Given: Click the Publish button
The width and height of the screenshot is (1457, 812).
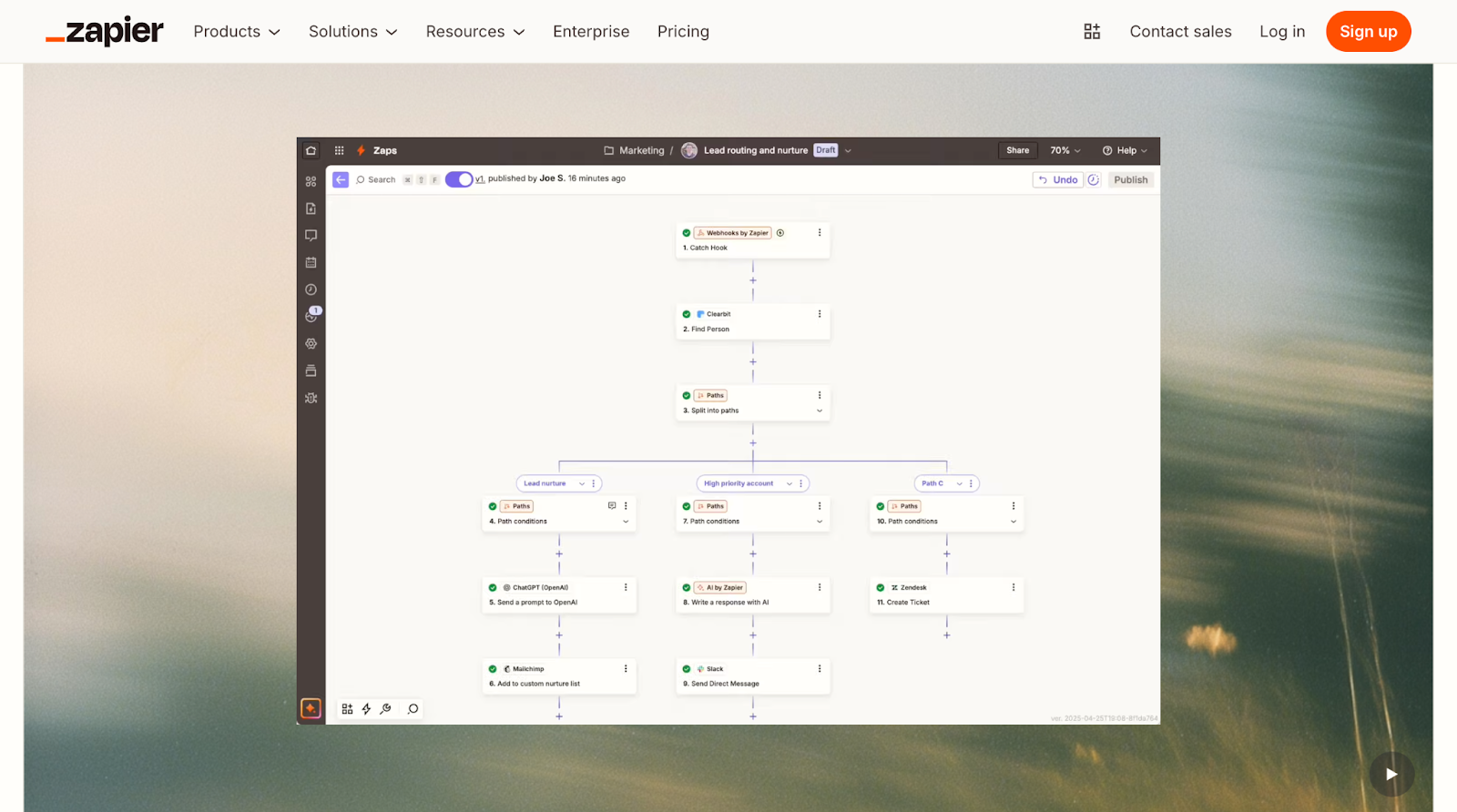Looking at the screenshot, I should (x=1131, y=179).
